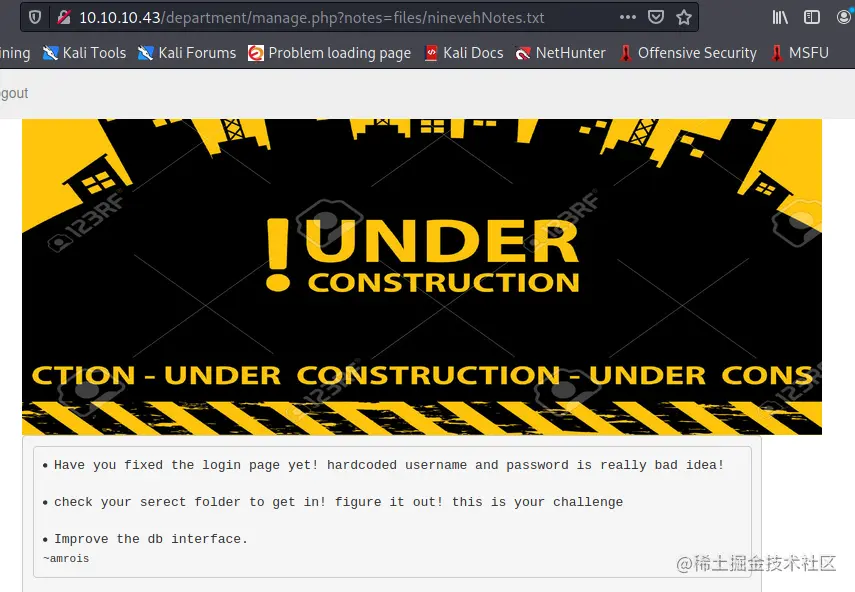Open the Kali Docs bookmark
The image size is (855, 592).
click(x=464, y=53)
